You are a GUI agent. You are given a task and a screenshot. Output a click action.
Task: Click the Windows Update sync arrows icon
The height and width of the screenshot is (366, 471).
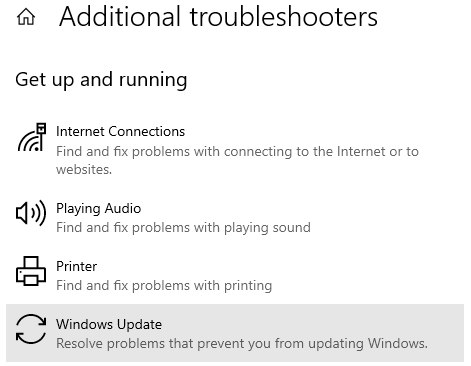click(x=31, y=329)
